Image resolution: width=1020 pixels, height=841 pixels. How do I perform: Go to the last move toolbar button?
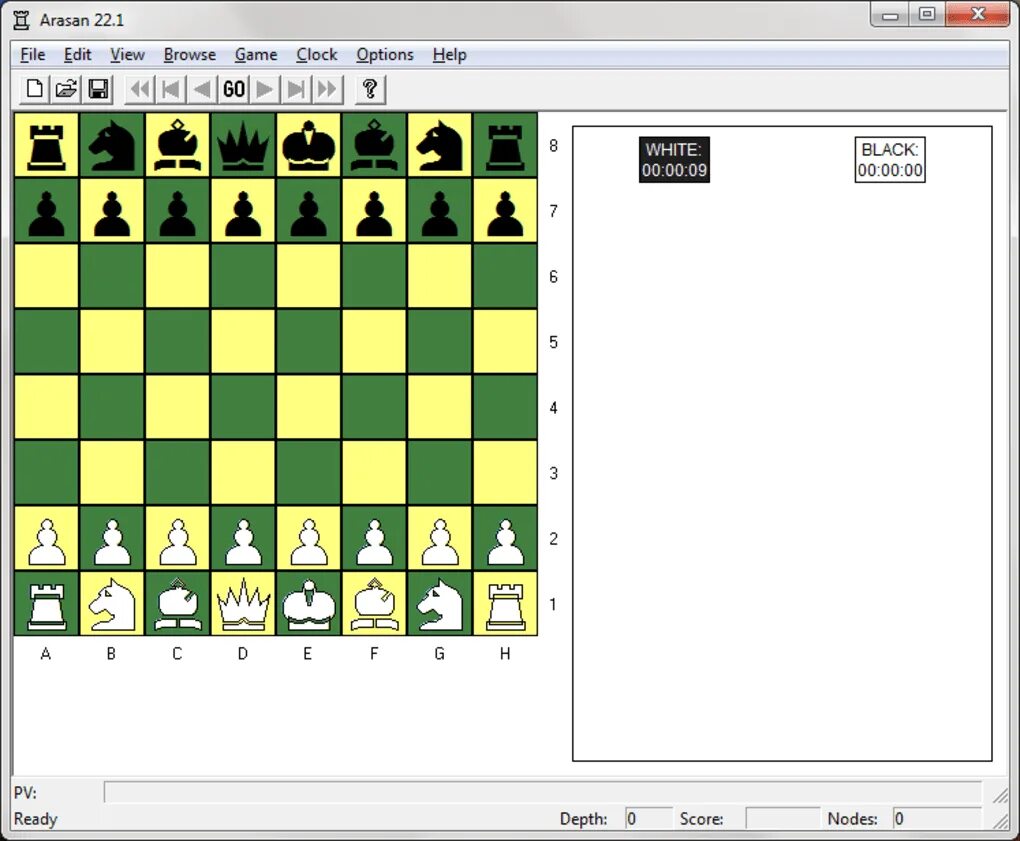296,89
